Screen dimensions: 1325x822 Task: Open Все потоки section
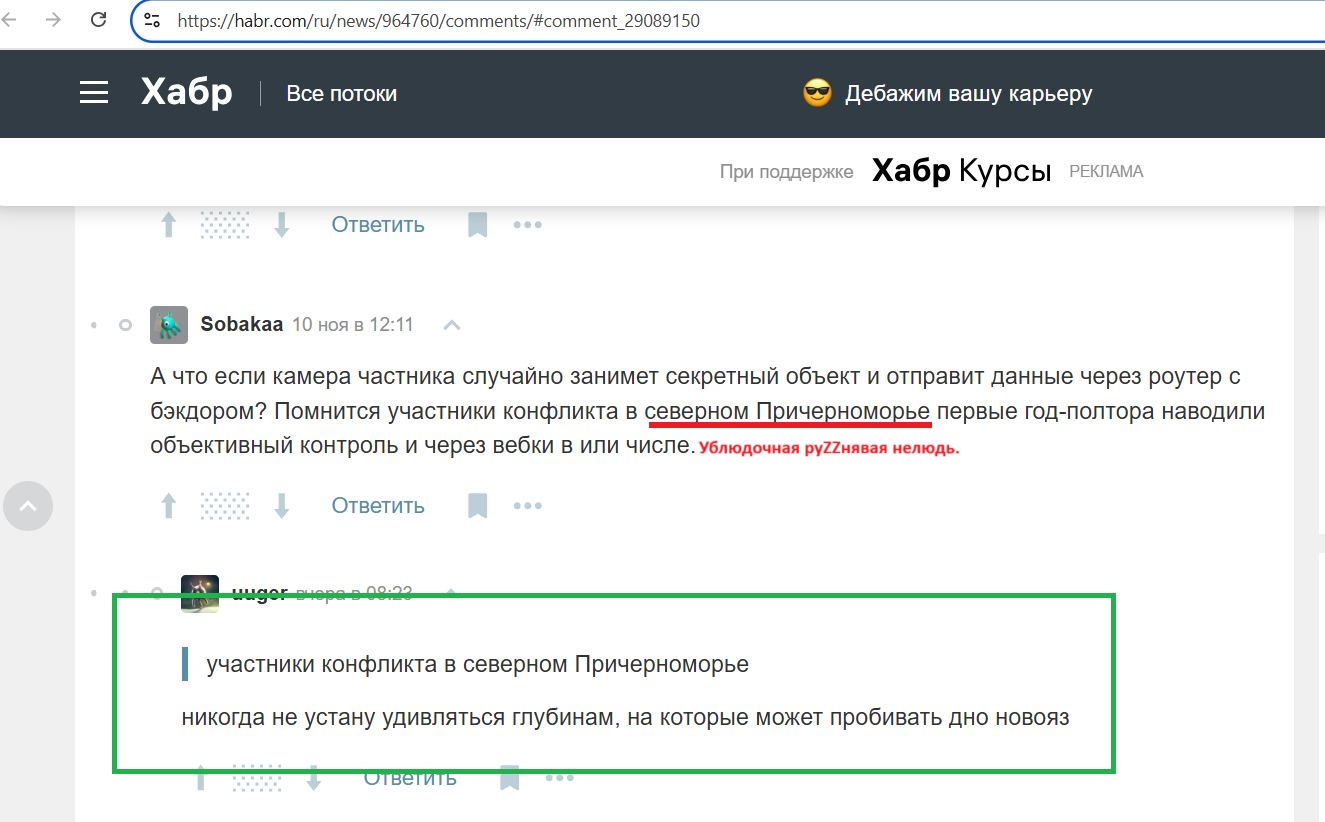coord(341,93)
